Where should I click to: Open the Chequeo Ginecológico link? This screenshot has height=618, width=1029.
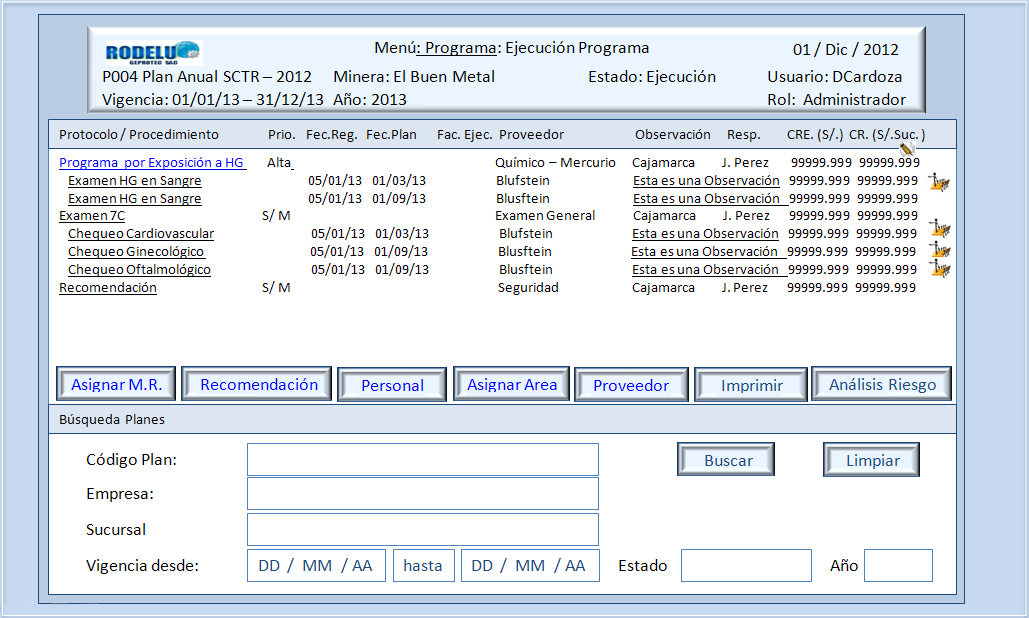point(136,251)
